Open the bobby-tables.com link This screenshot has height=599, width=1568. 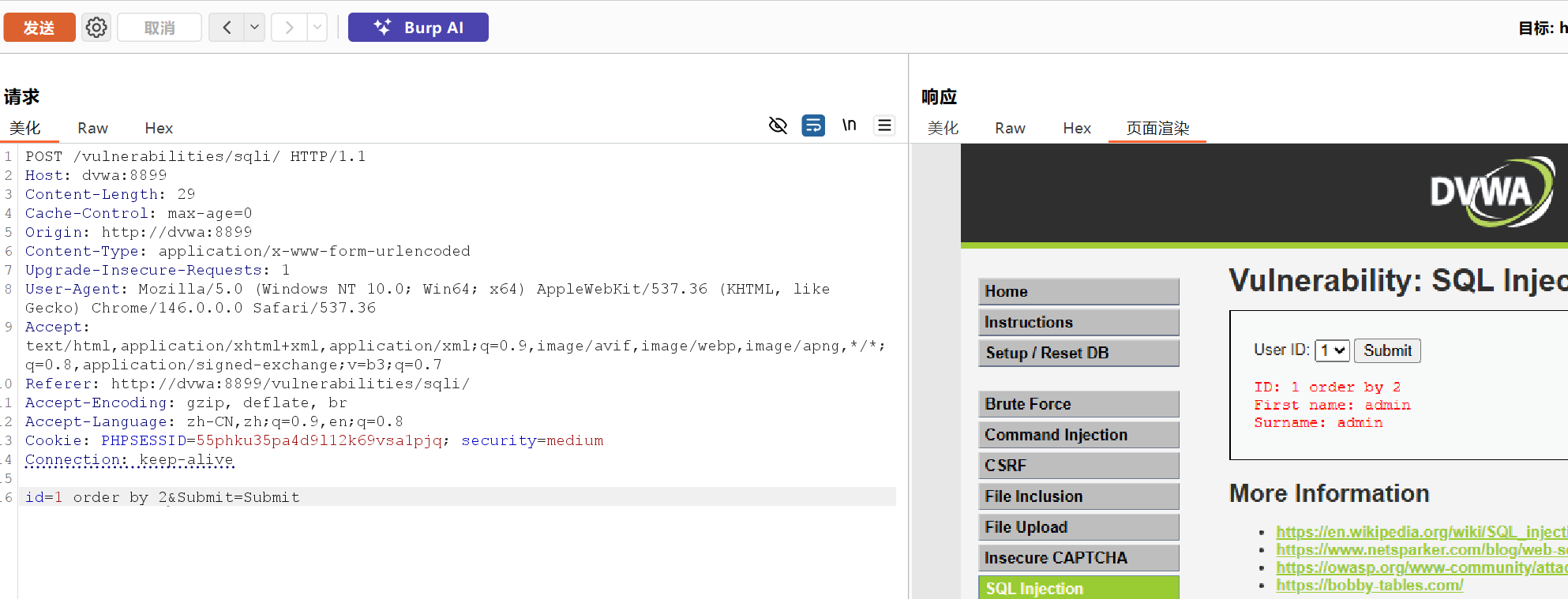(1369, 586)
